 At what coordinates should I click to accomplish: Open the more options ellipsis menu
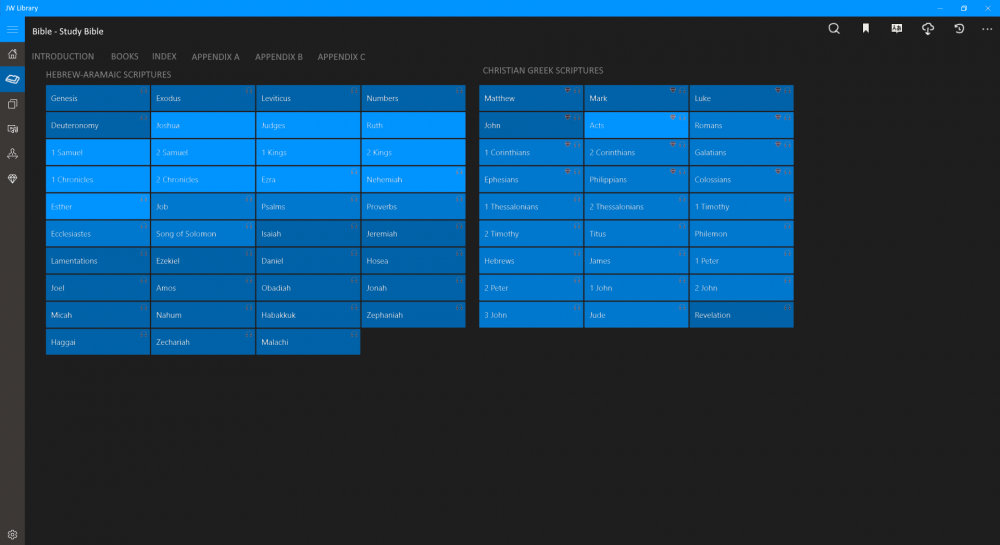click(x=987, y=29)
